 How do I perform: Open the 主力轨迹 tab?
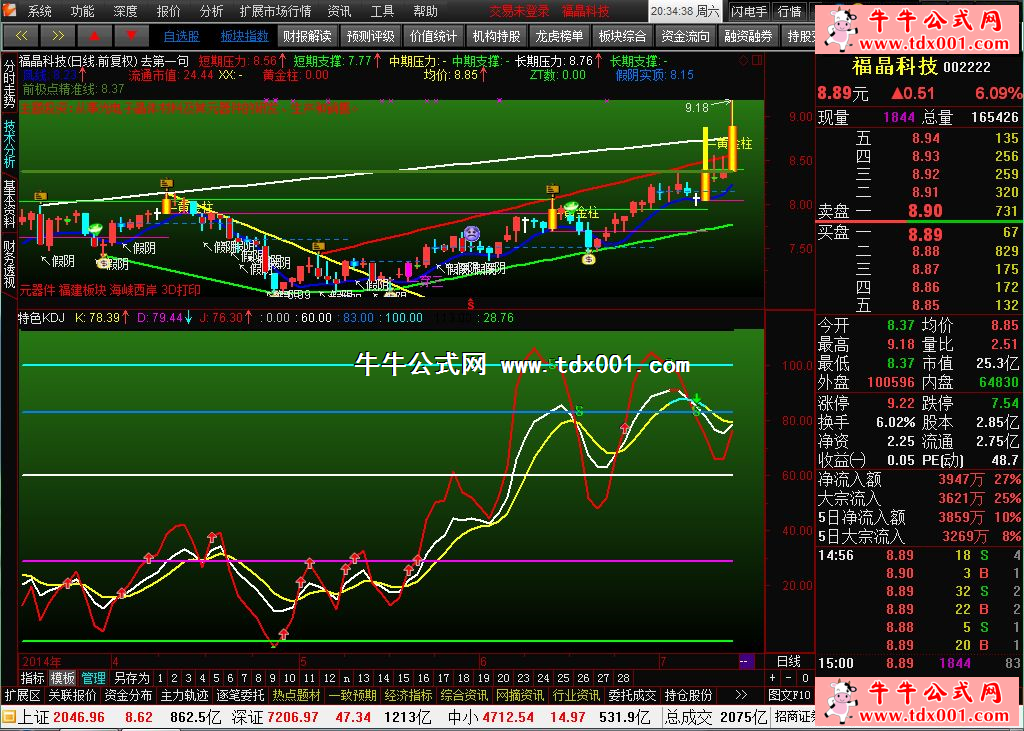tap(185, 695)
